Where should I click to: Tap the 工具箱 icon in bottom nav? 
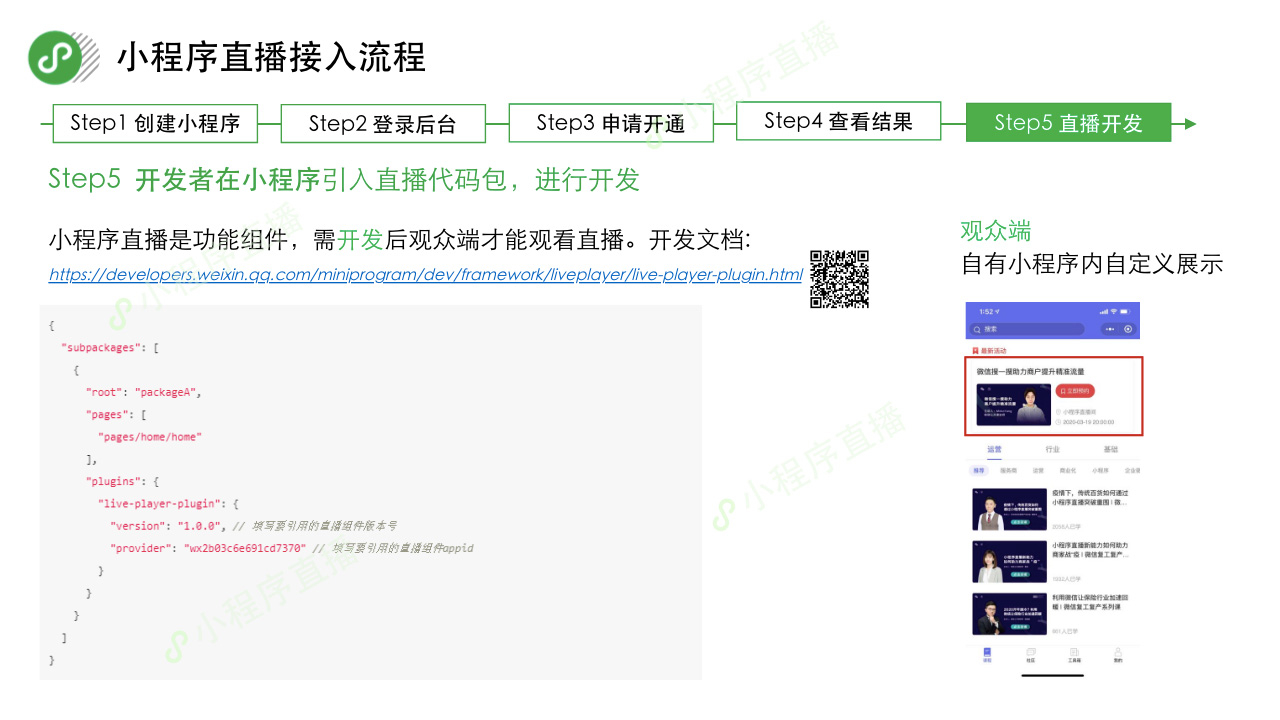pyautogui.click(x=1074, y=655)
